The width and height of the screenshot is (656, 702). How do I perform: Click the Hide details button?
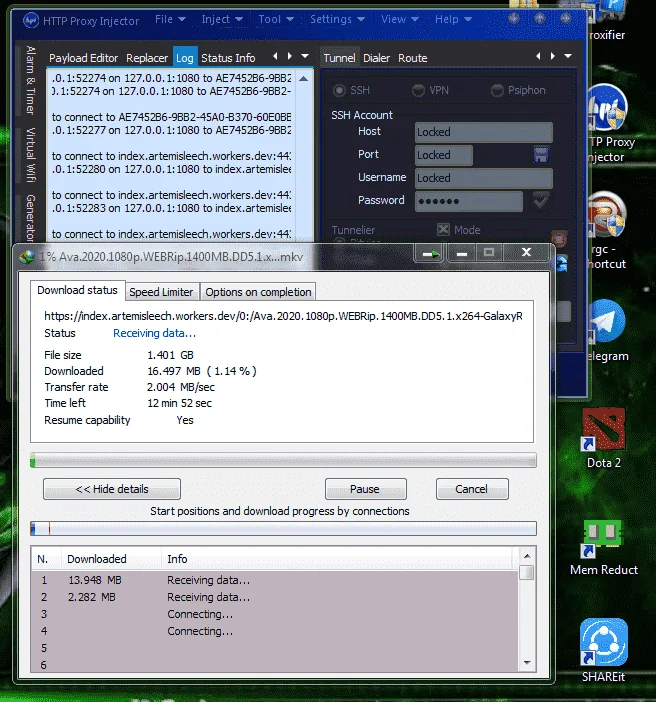coord(112,489)
